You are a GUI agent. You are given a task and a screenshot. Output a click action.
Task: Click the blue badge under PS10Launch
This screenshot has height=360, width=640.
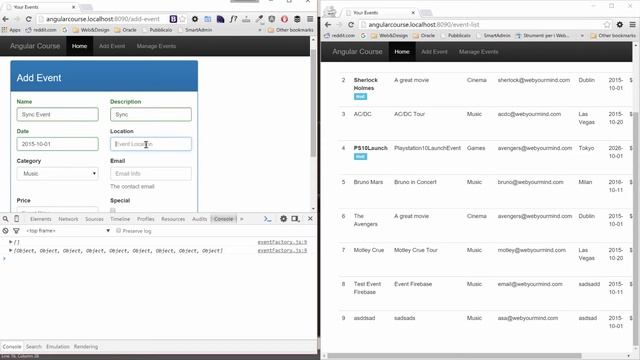[360, 157]
